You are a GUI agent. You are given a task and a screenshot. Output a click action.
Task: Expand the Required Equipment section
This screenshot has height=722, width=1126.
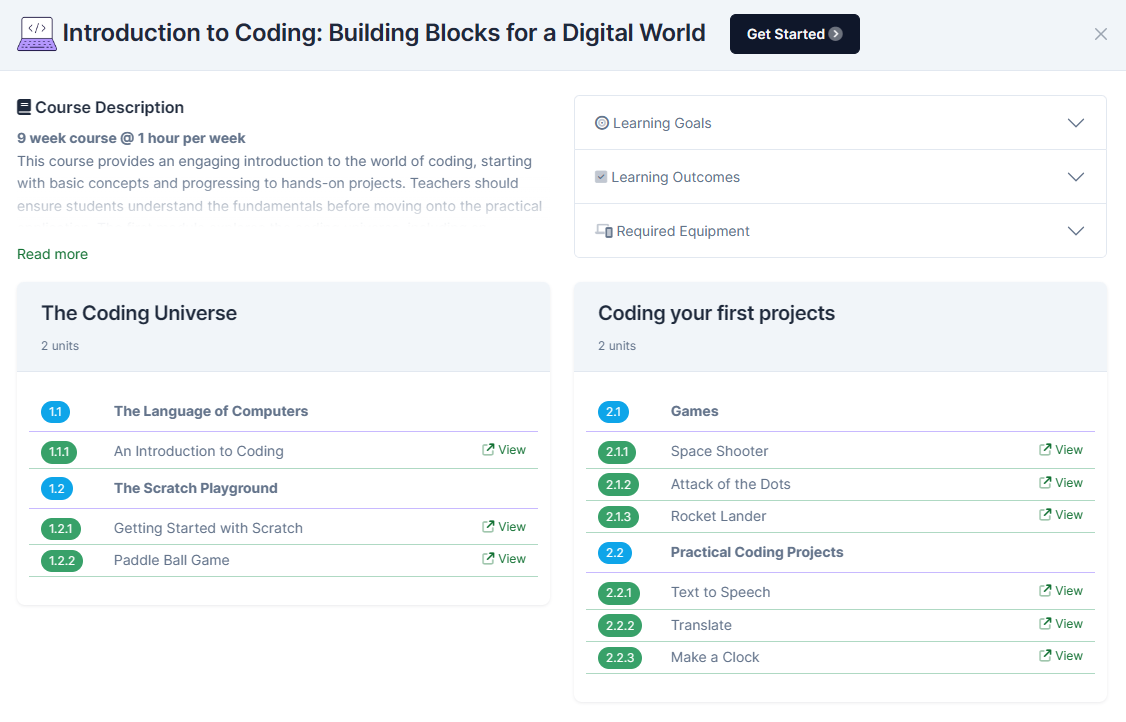[x=1075, y=231]
